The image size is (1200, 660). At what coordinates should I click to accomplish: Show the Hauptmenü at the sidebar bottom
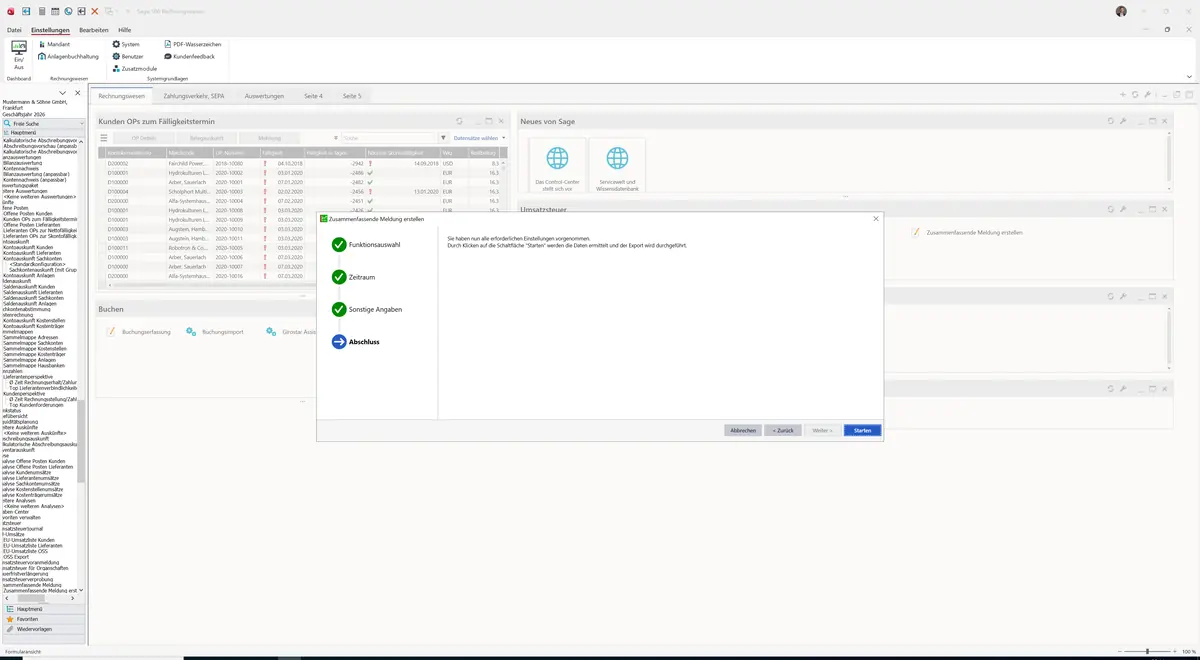tap(42, 608)
